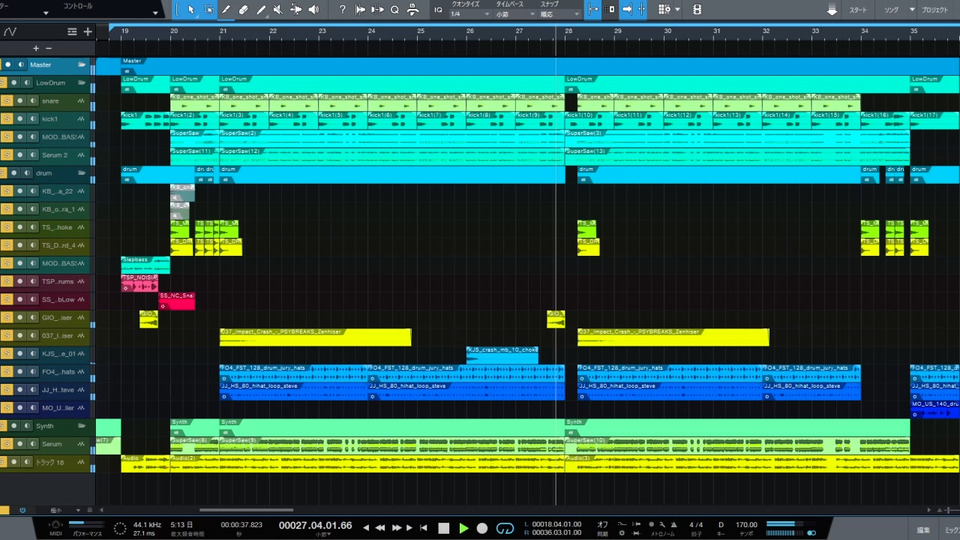Click the question mark help icon
960x540 pixels.
click(x=343, y=9)
